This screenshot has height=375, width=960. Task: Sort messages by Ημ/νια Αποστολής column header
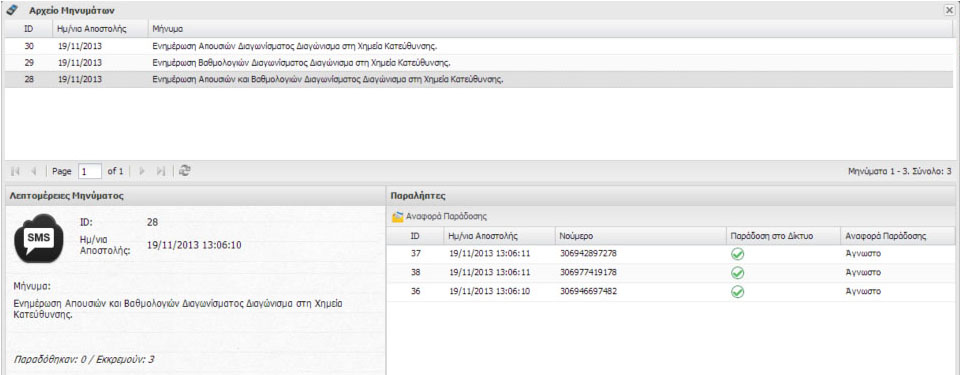(x=99, y=29)
